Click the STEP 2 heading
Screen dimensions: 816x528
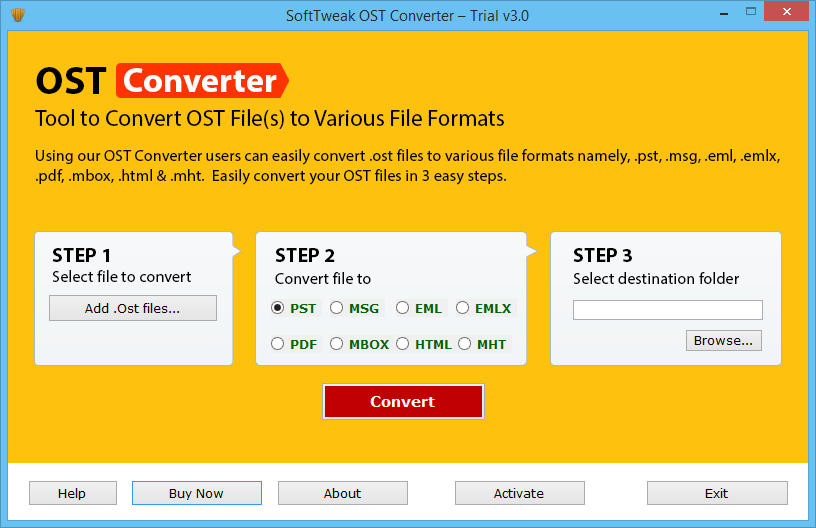305,255
